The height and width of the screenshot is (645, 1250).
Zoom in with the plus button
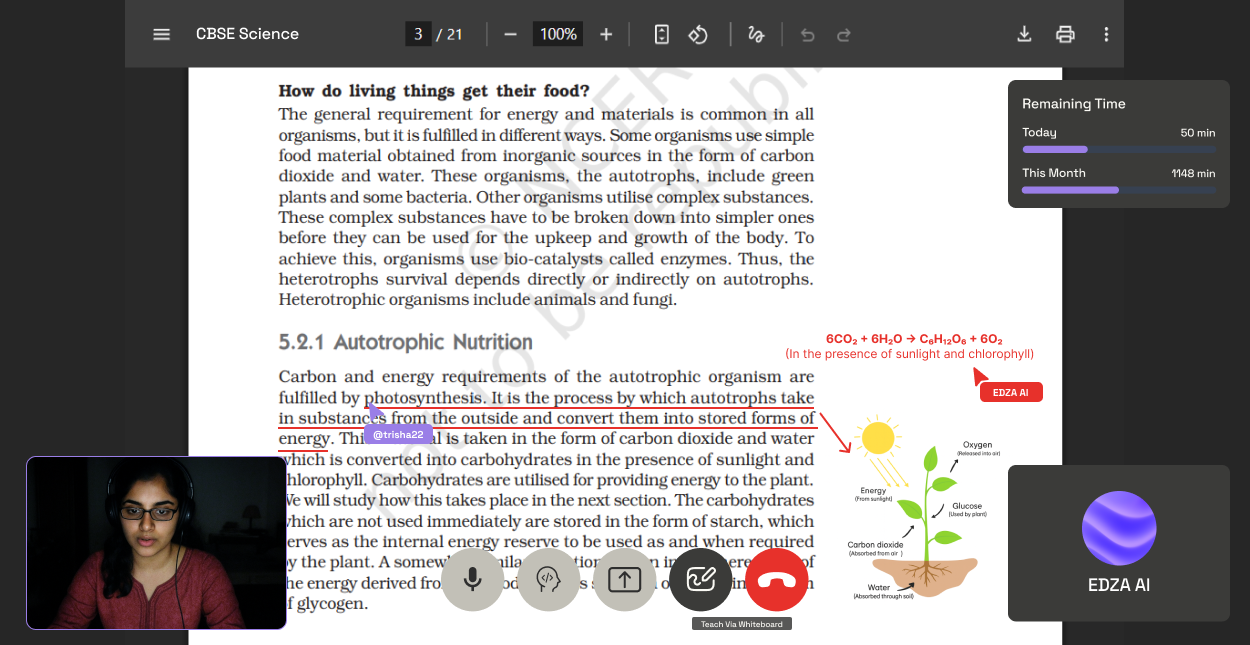tap(606, 34)
